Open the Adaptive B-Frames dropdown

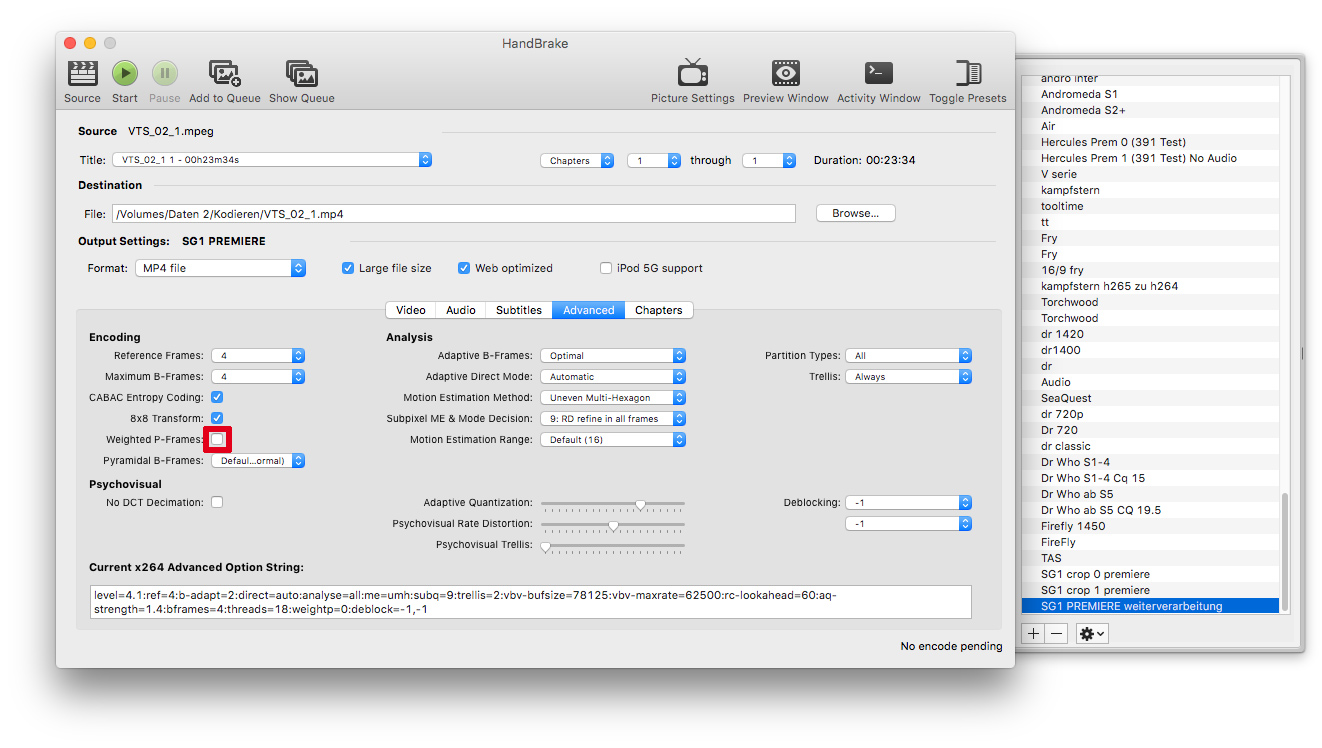pyautogui.click(x=613, y=356)
